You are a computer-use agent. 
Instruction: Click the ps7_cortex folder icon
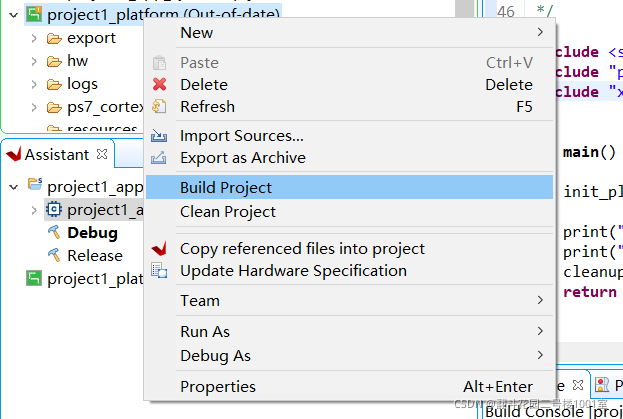54,108
